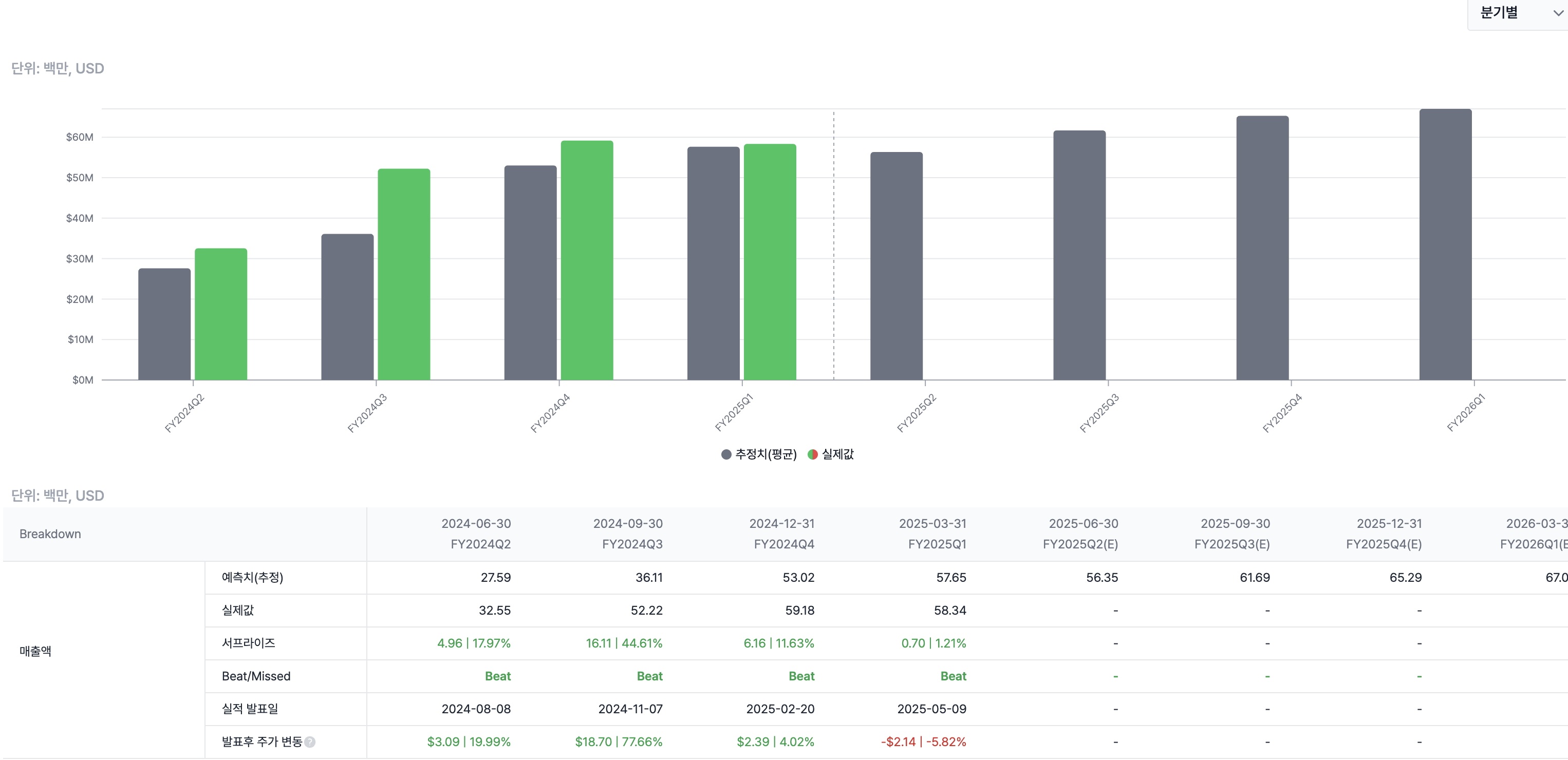This screenshot has width=1568, height=760.
Task: Click the gray estimate bar for FY2026Q1
Action: (1446, 244)
